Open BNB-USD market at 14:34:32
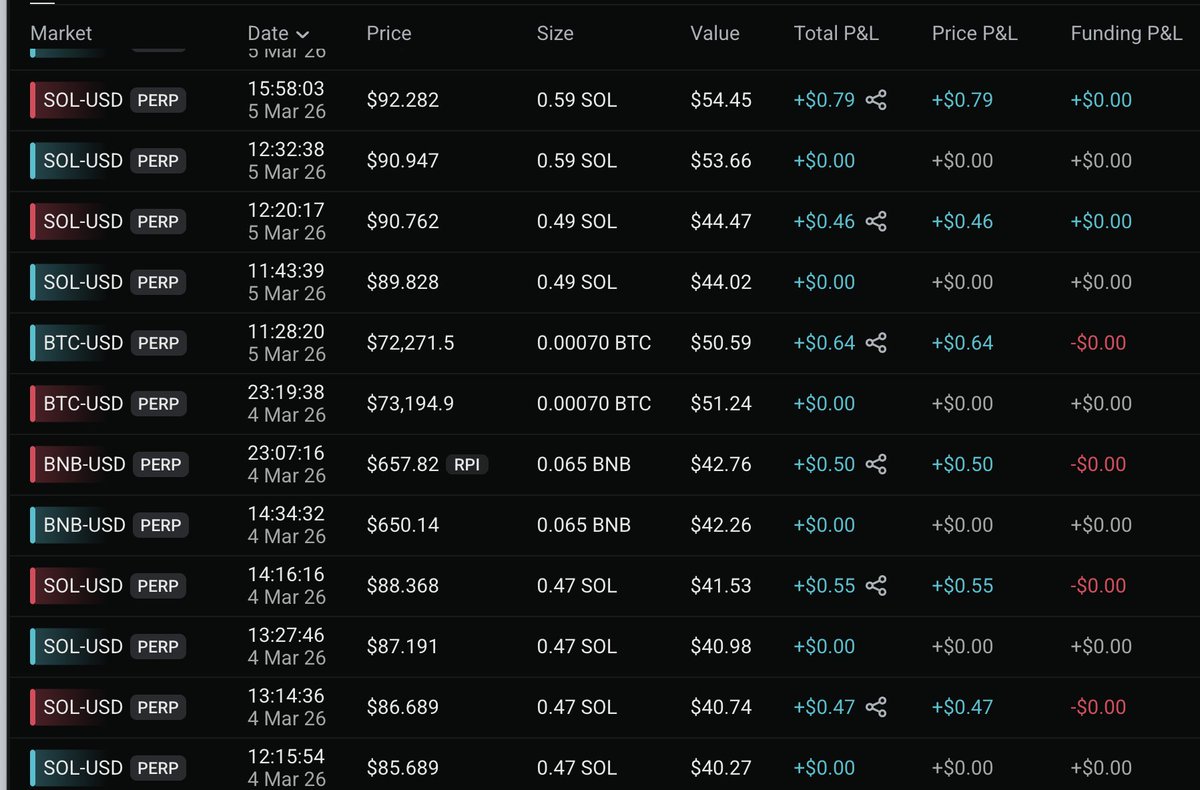The width and height of the screenshot is (1200, 790). coord(84,525)
